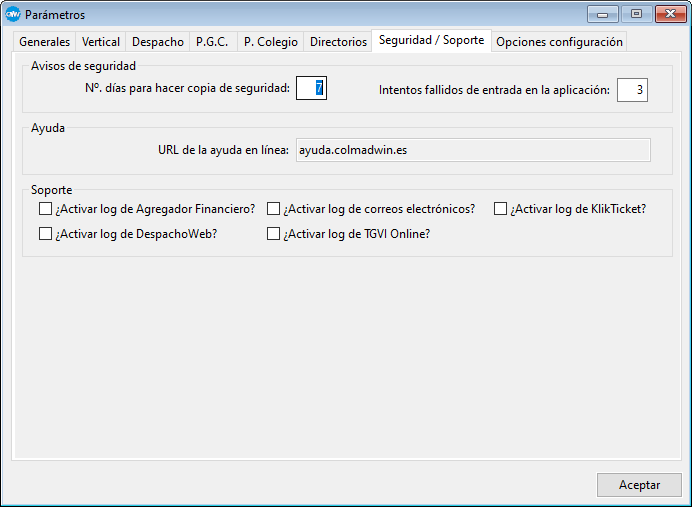Enable log de Agregador Financiero checkbox
This screenshot has width=692, height=507.
[x=45, y=209]
